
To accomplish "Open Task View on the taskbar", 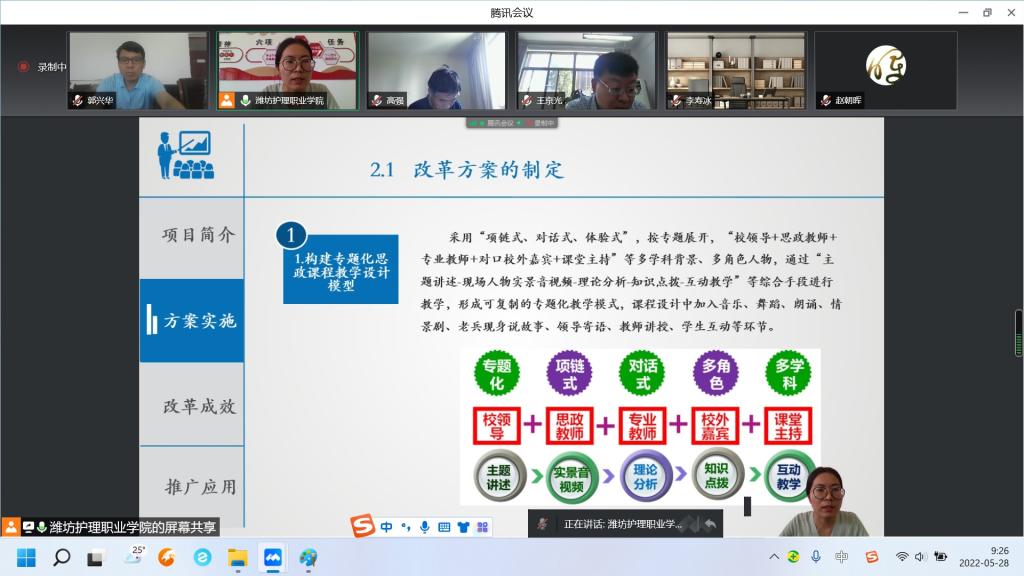I will coord(95,558).
